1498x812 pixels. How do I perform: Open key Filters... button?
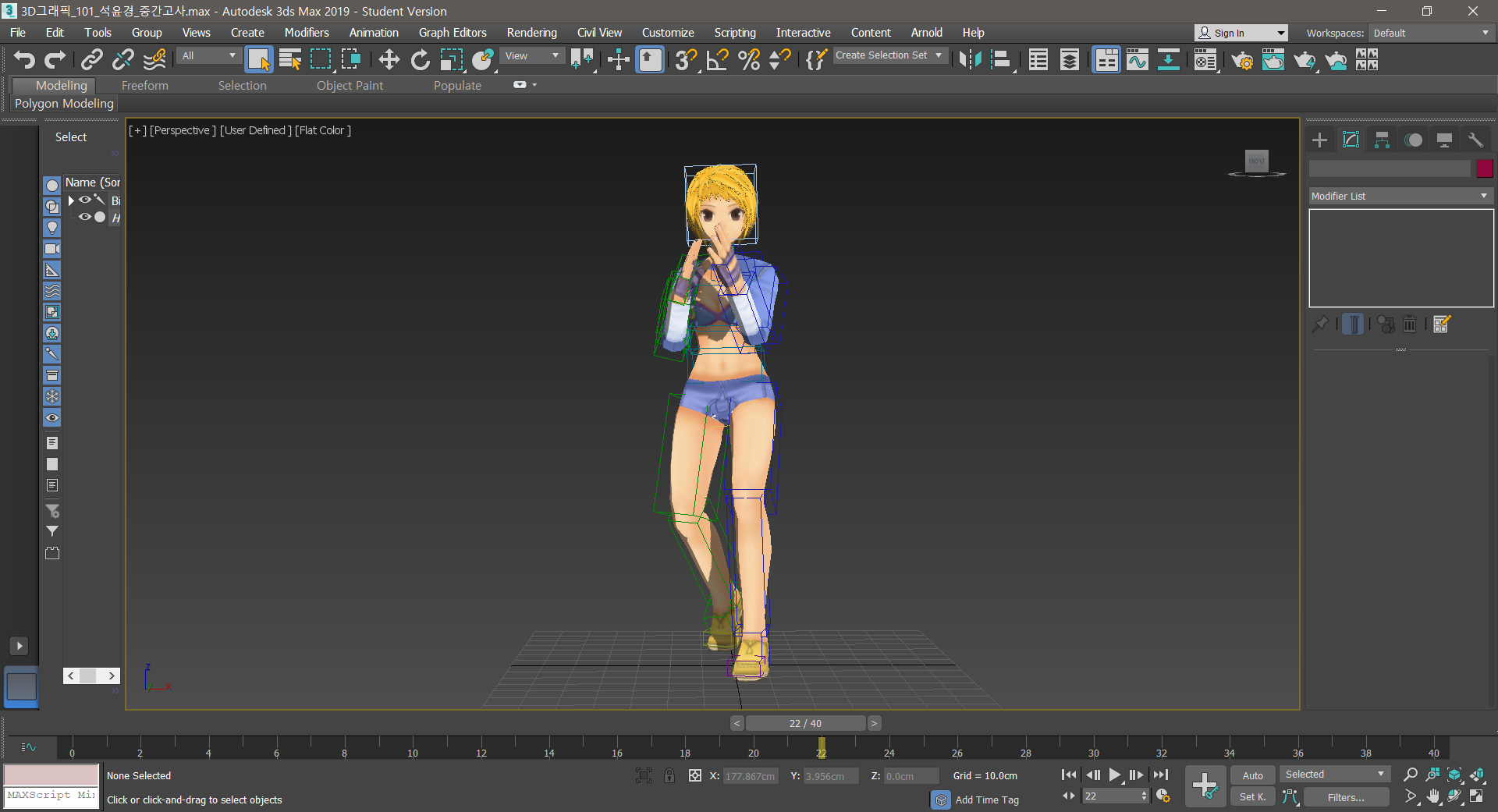click(x=1346, y=797)
